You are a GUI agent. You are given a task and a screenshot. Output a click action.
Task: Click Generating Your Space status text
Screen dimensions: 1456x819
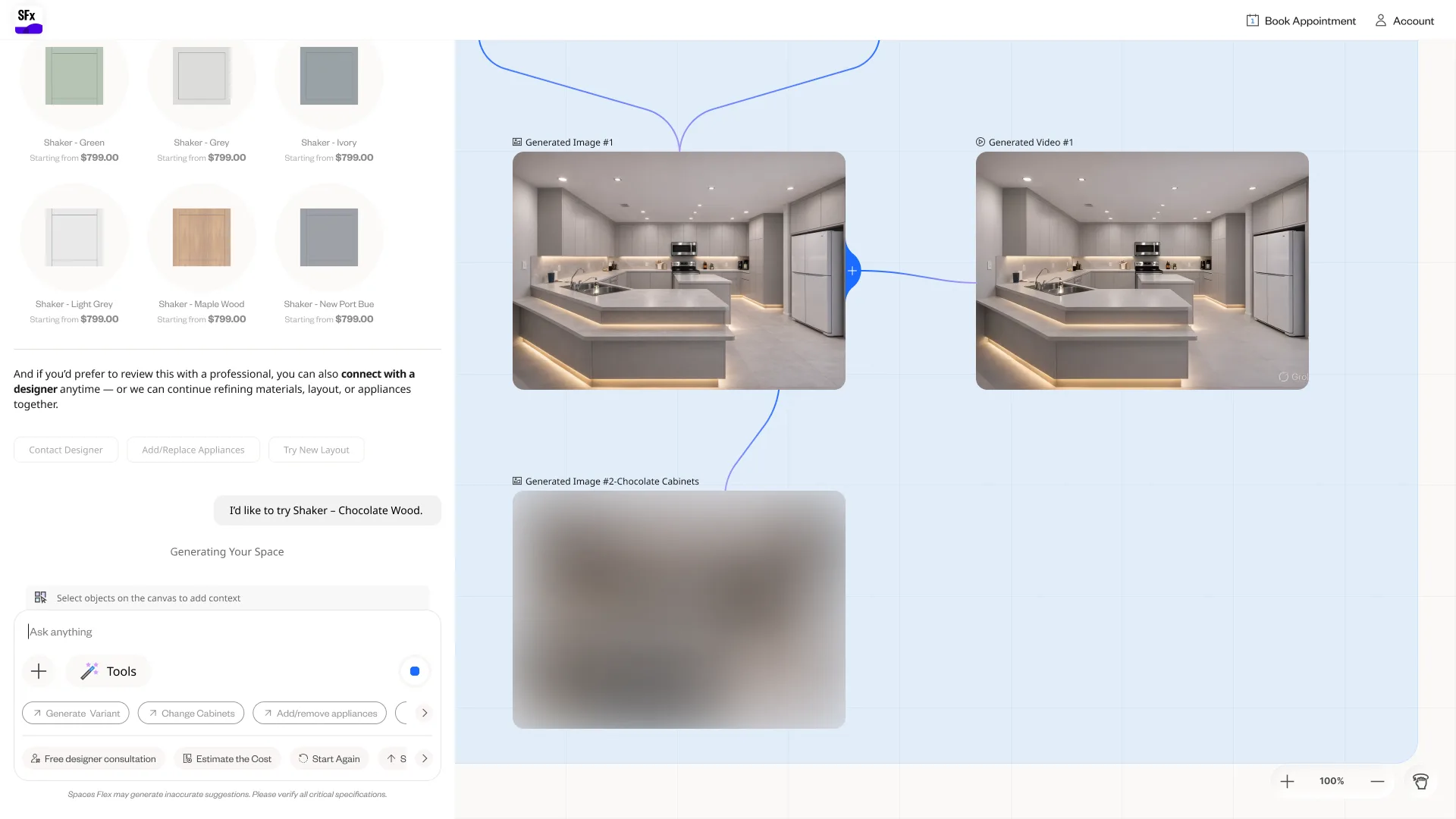click(x=227, y=551)
